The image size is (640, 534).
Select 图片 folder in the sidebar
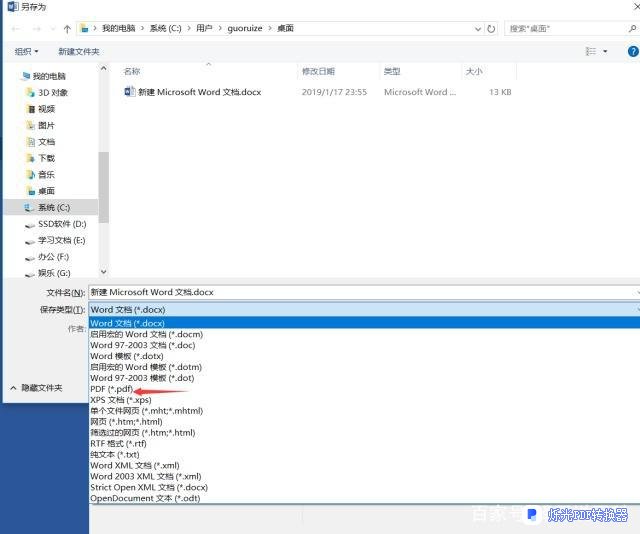[x=46, y=125]
